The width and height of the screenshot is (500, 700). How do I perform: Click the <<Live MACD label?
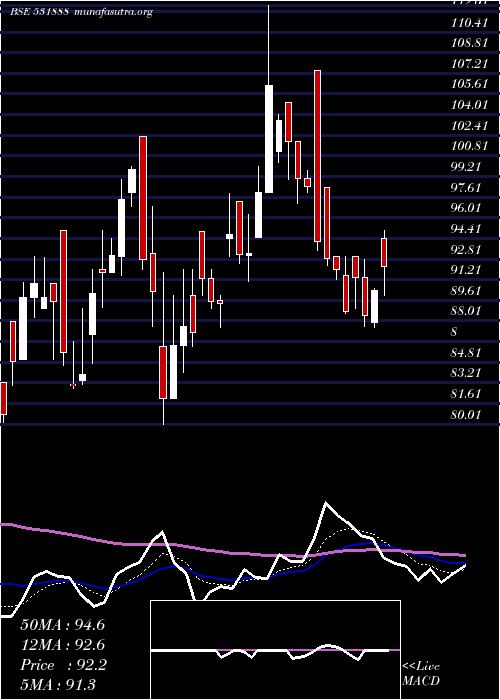(x=421, y=674)
